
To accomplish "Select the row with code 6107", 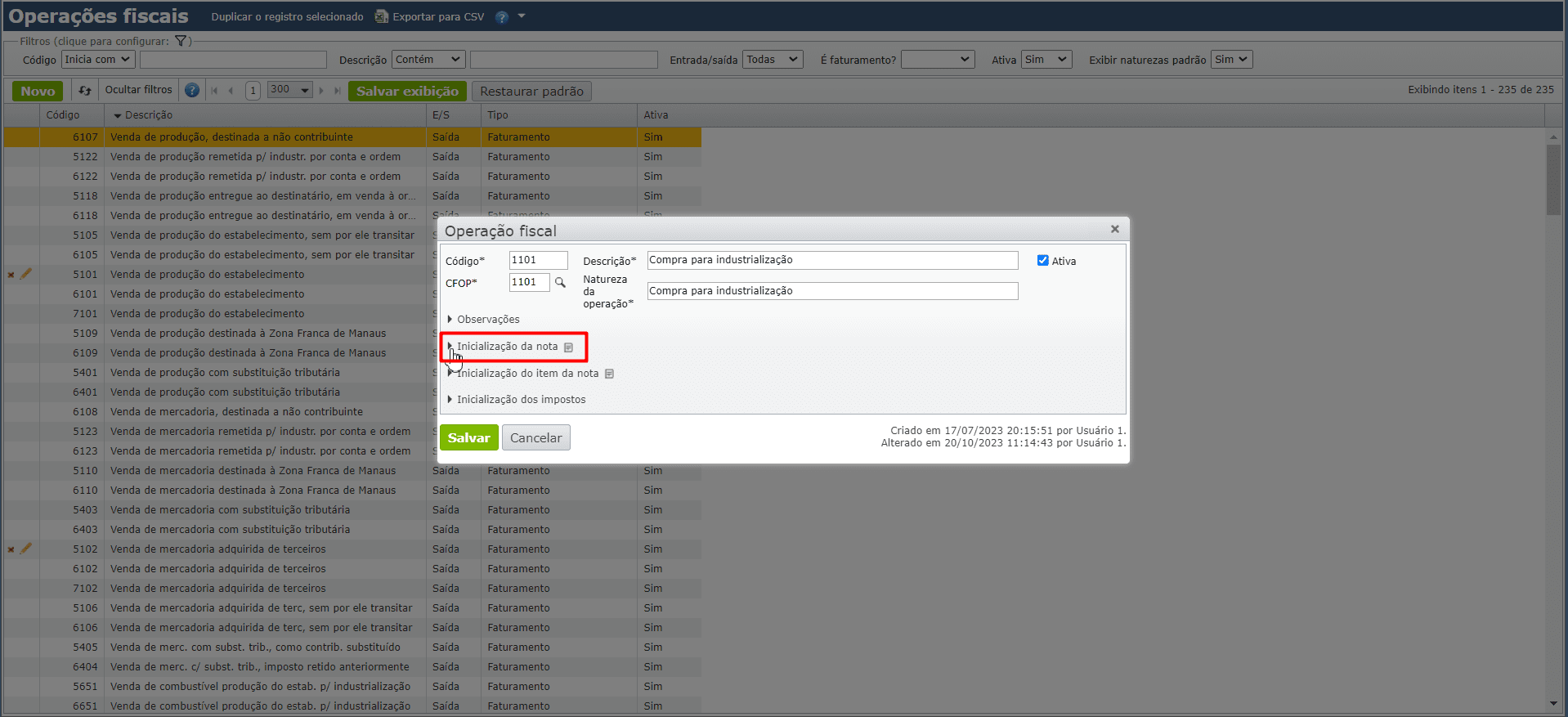I will click(x=352, y=137).
